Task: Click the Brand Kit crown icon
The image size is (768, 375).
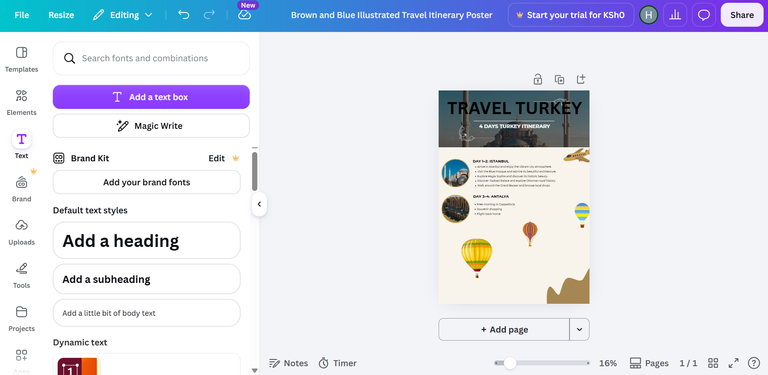Action: tap(236, 158)
